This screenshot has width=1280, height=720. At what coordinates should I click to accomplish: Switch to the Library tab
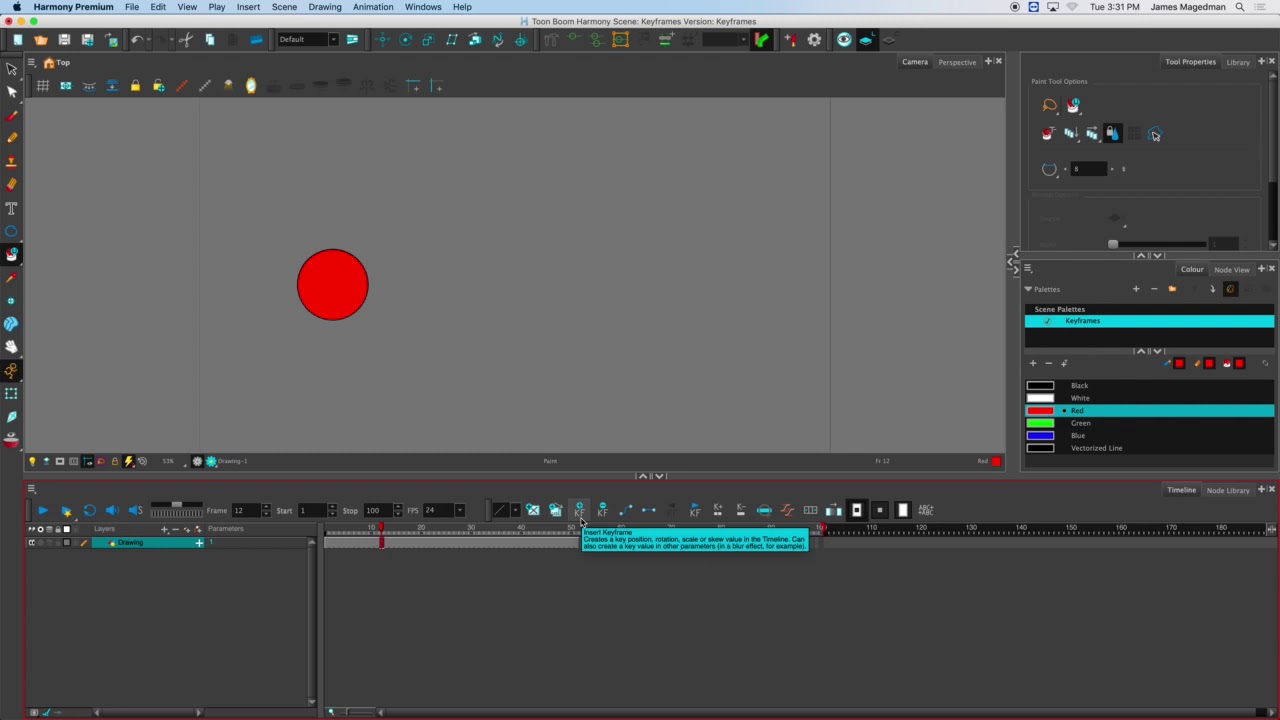tap(1238, 62)
